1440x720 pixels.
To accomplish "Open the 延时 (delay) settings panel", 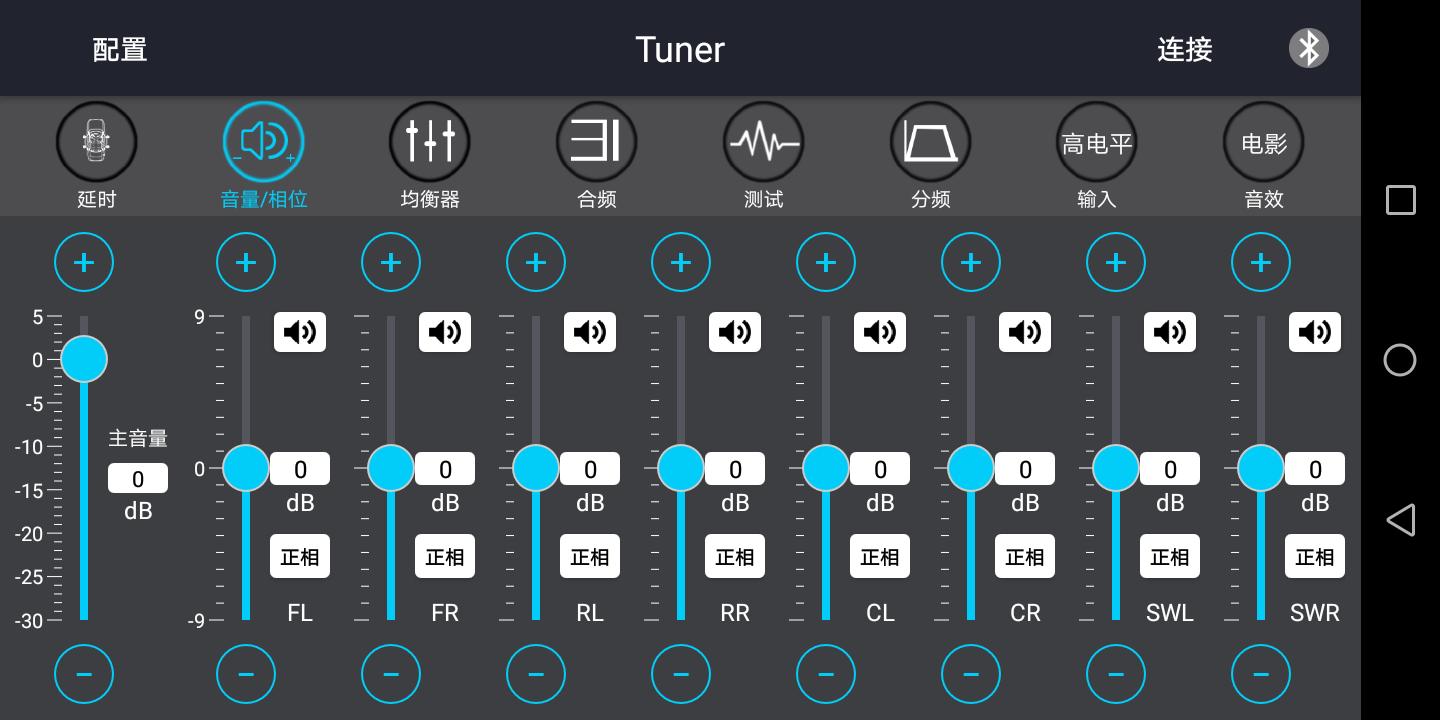I will tap(96, 155).
